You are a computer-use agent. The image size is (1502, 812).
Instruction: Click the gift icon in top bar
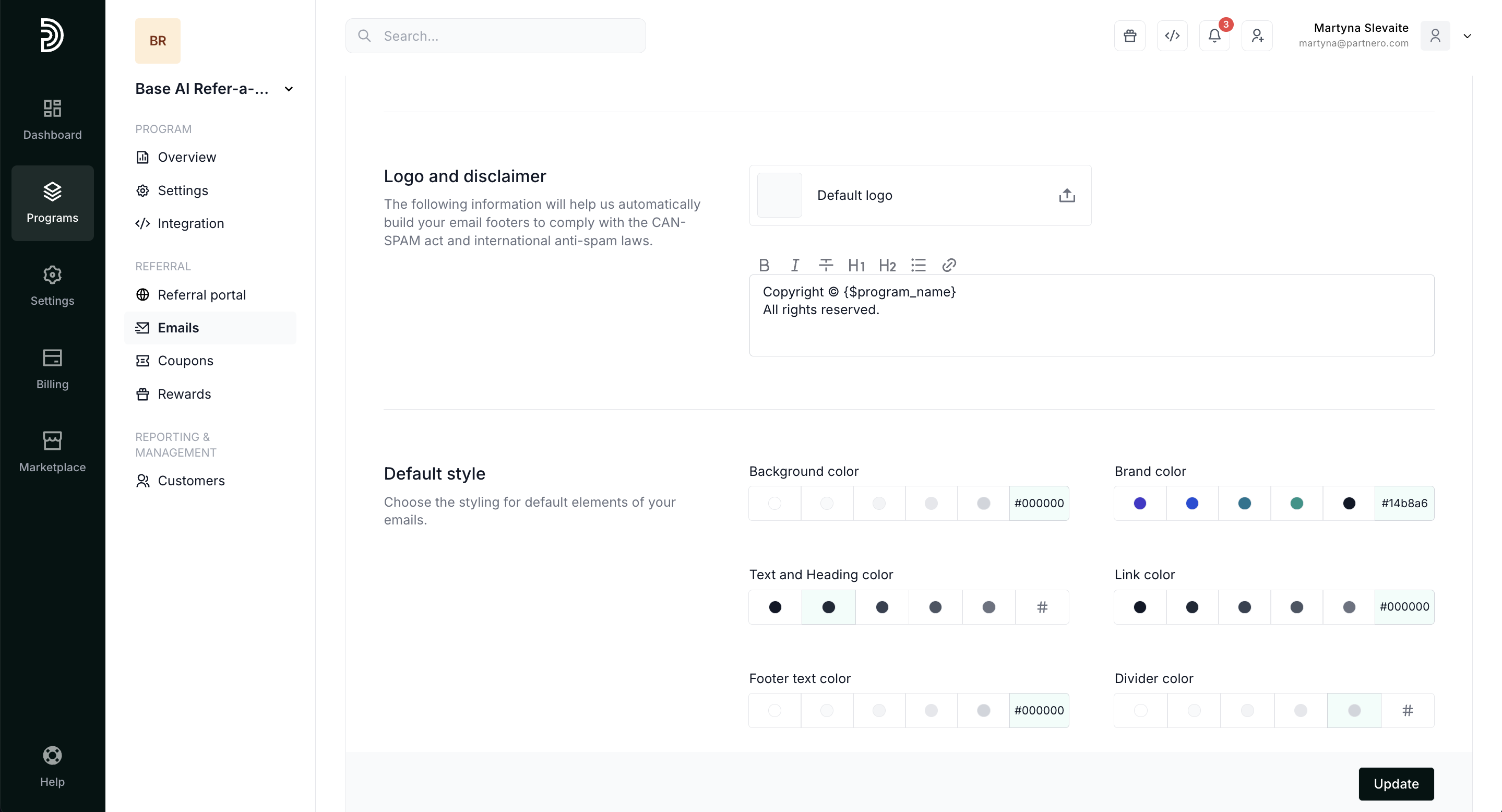pyautogui.click(x=1129, y=36)
